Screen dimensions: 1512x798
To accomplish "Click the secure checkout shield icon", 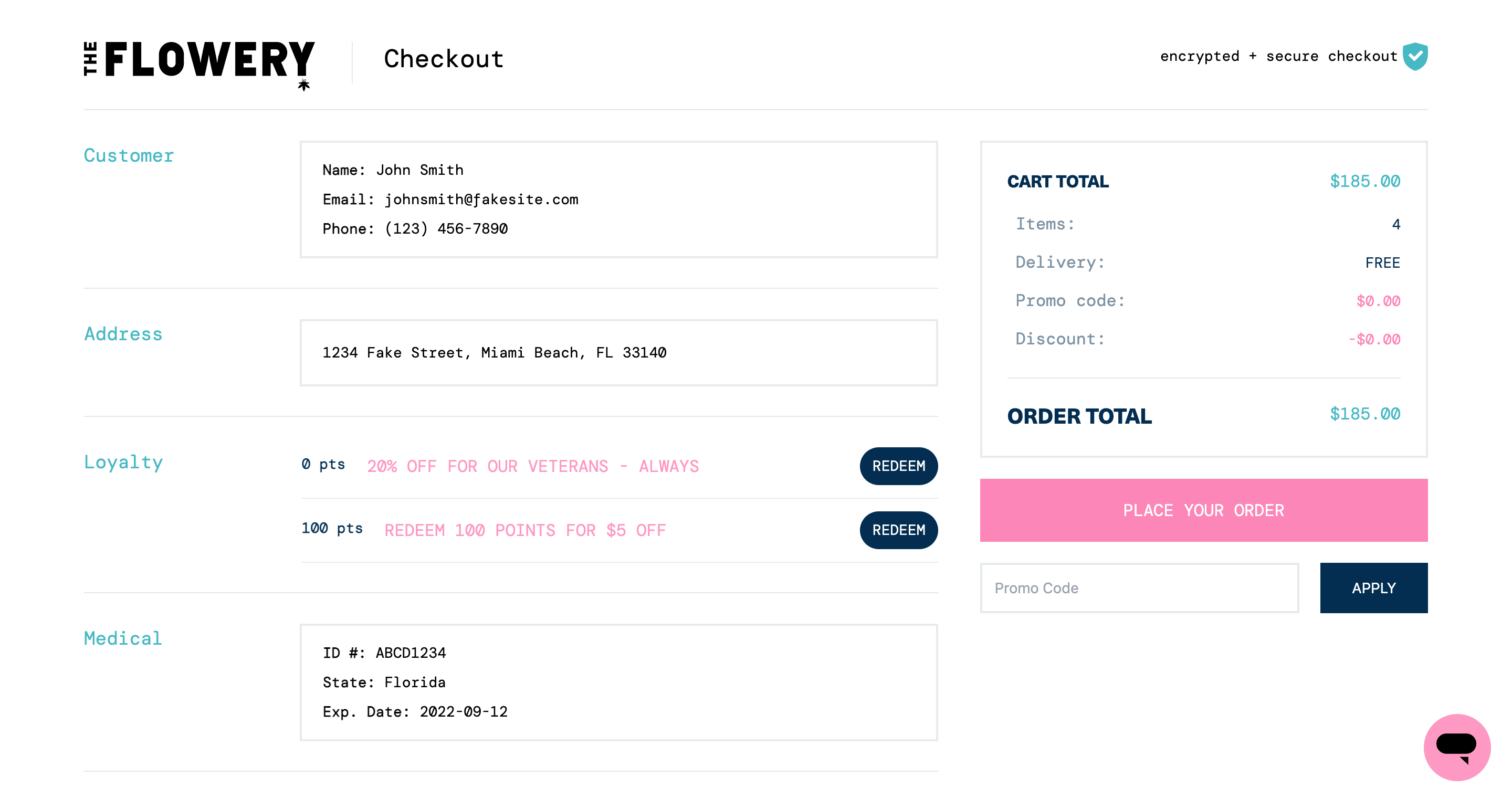I will (x=1415, y=56).
